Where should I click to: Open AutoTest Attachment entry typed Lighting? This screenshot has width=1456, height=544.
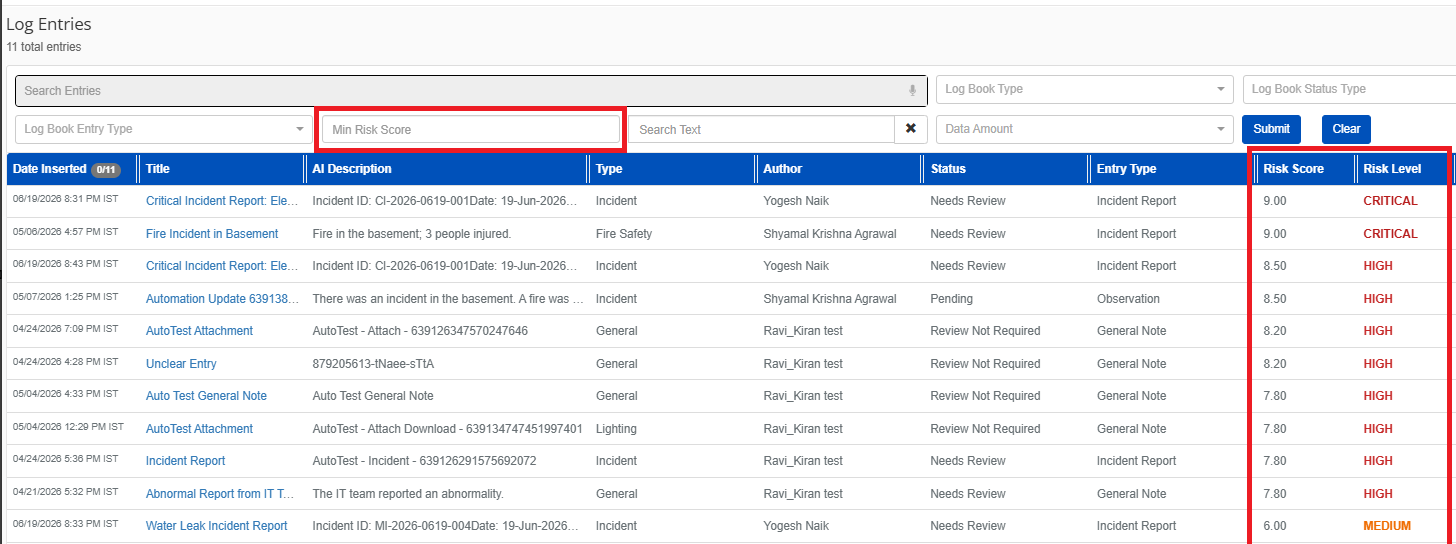point(199,429)
